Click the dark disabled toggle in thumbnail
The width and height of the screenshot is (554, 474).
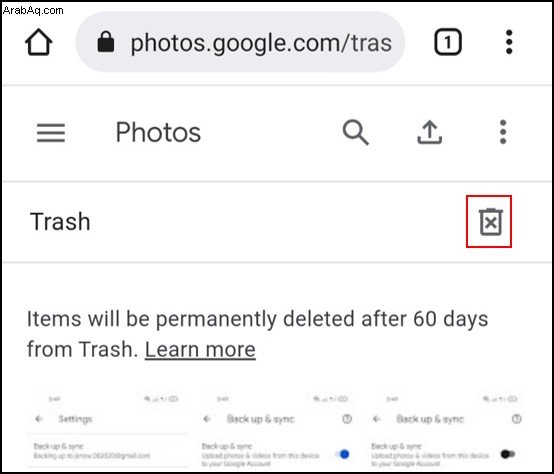(508, 454)
